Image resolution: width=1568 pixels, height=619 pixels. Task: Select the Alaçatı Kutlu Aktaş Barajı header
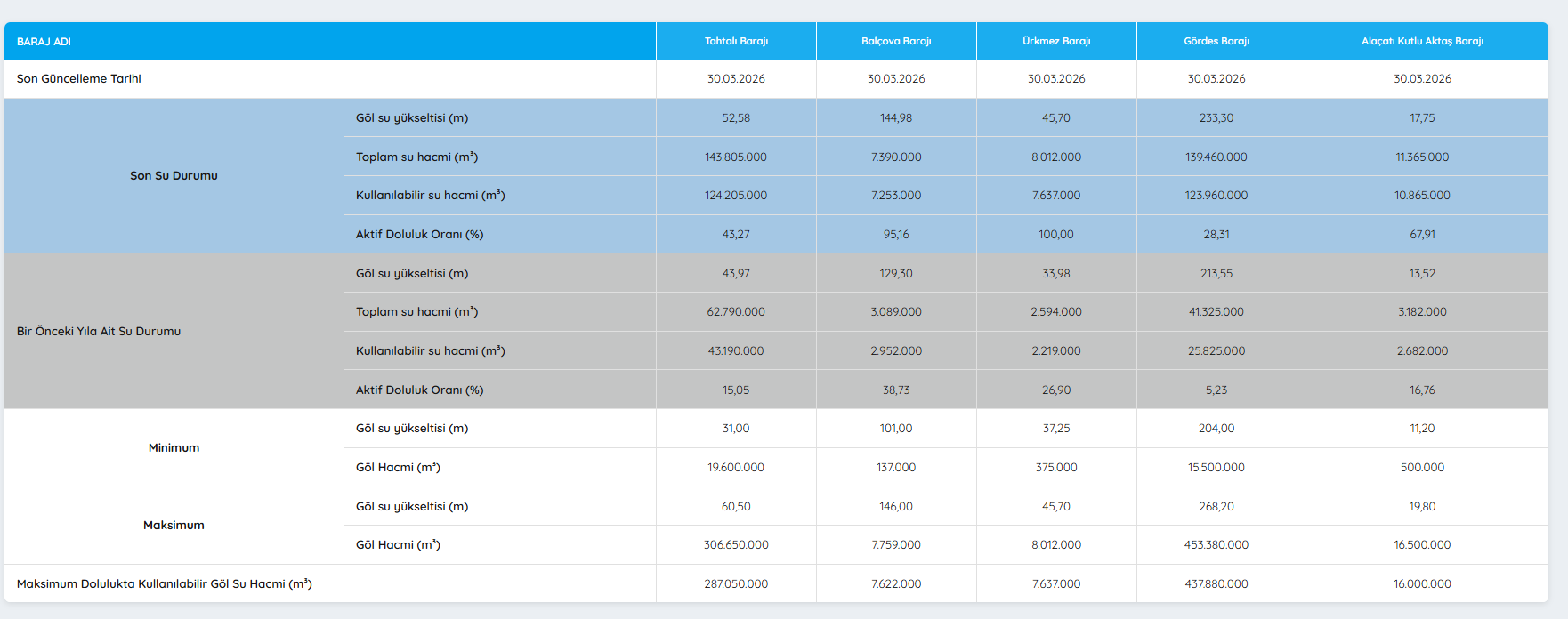1422,41
